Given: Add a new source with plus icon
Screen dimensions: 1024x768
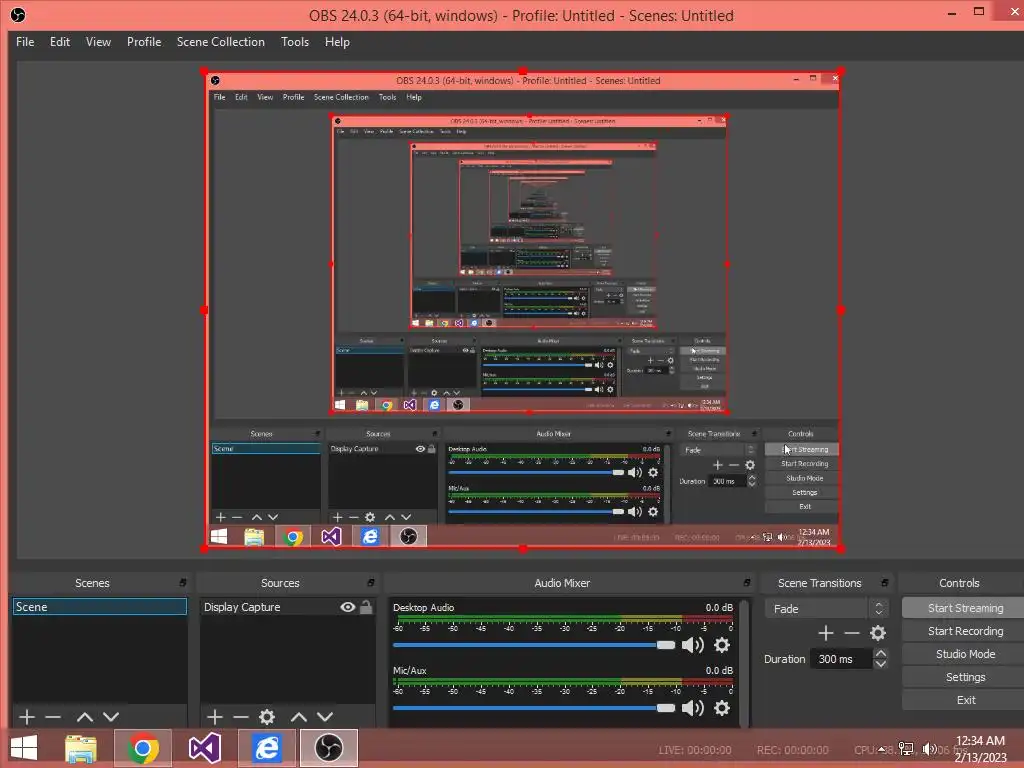Looking at the screenshot, I should pyautogui.click(x=215, y=717).
